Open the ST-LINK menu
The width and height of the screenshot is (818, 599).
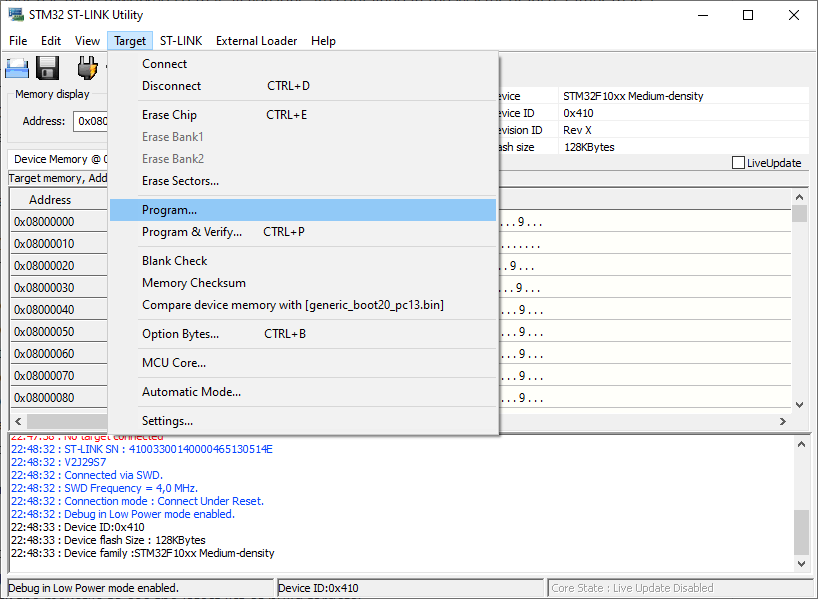(x=181, y=41)
